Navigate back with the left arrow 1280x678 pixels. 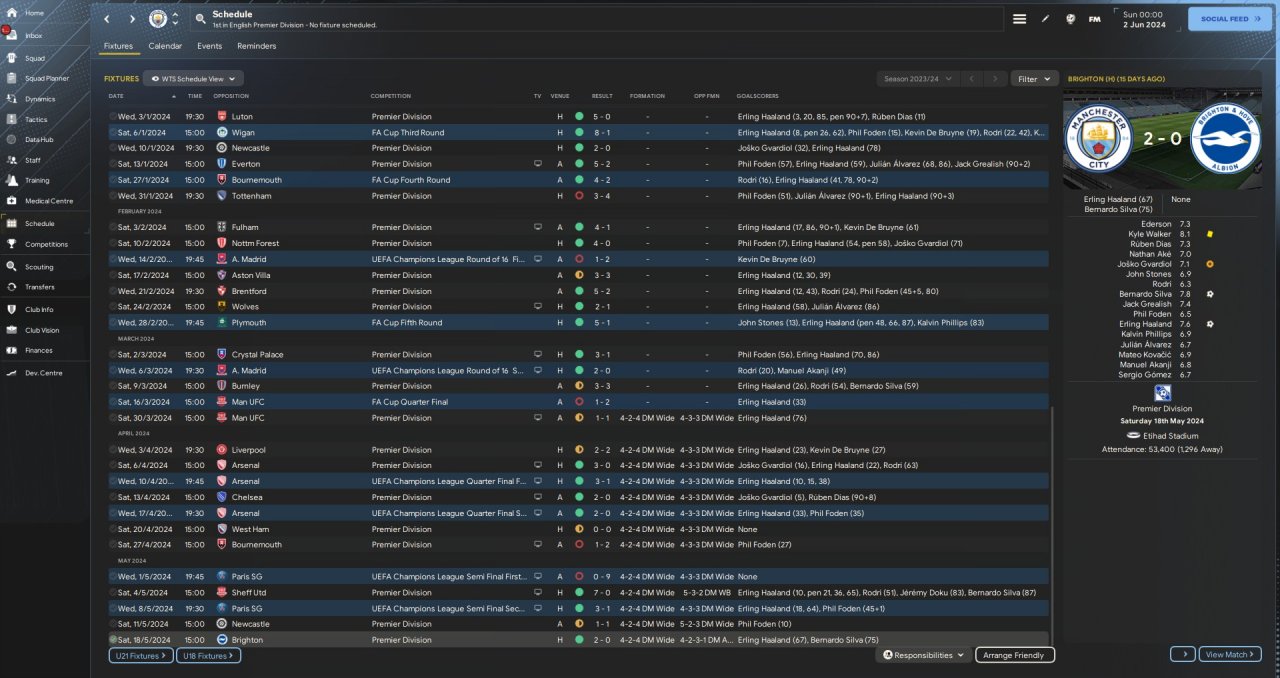107,19
